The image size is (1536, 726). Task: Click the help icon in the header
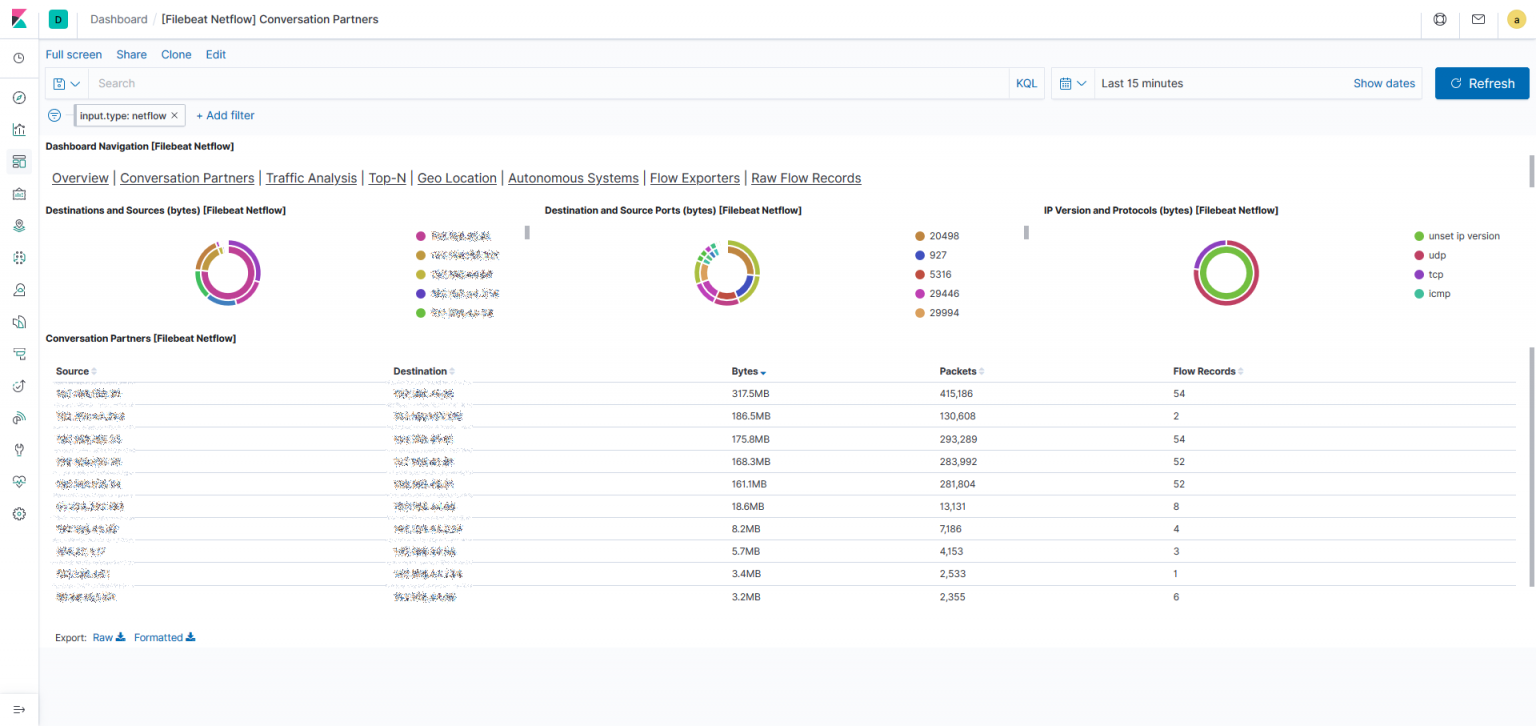point(1440,19)
